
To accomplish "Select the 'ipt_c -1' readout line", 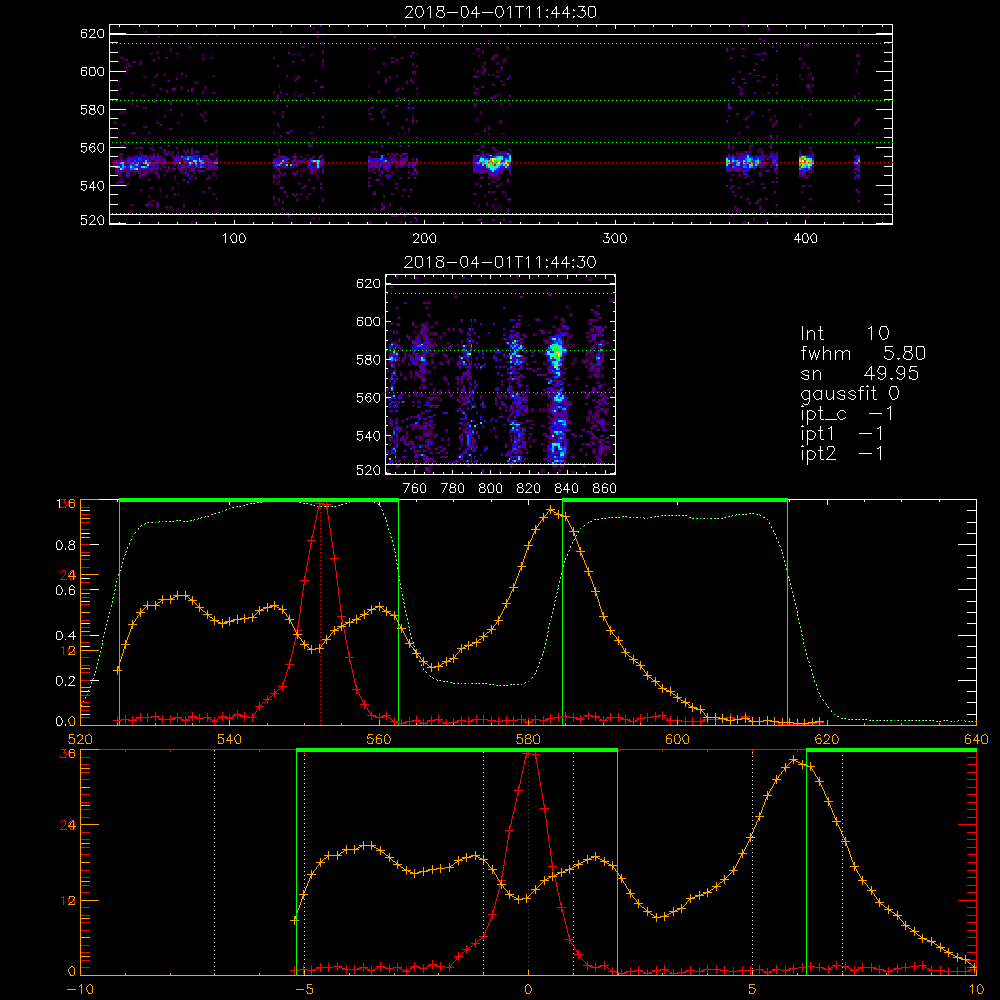I will [847, 415].
